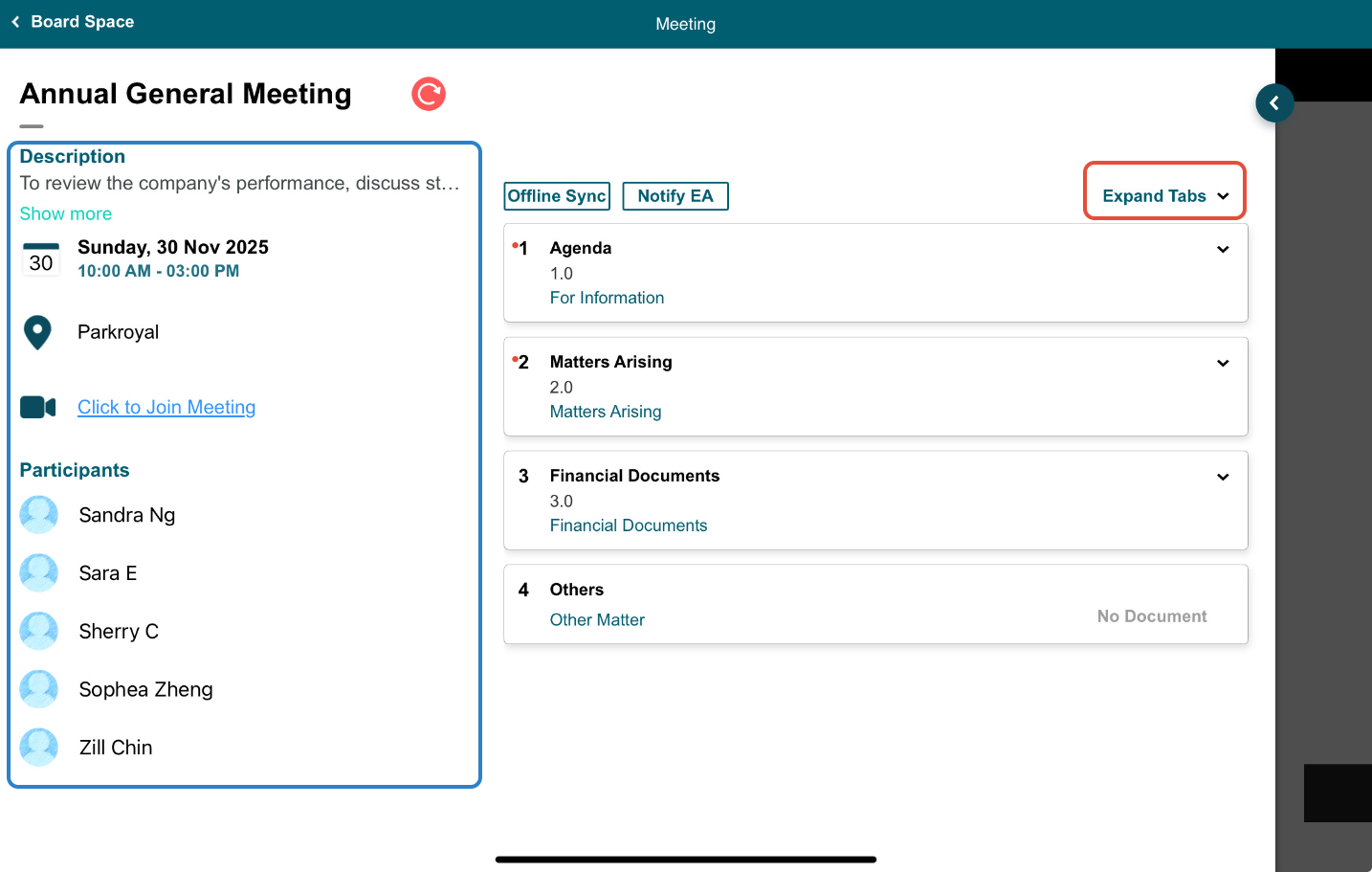Click the Agenda item title
Screen dimensions: 1372x872
581,248
